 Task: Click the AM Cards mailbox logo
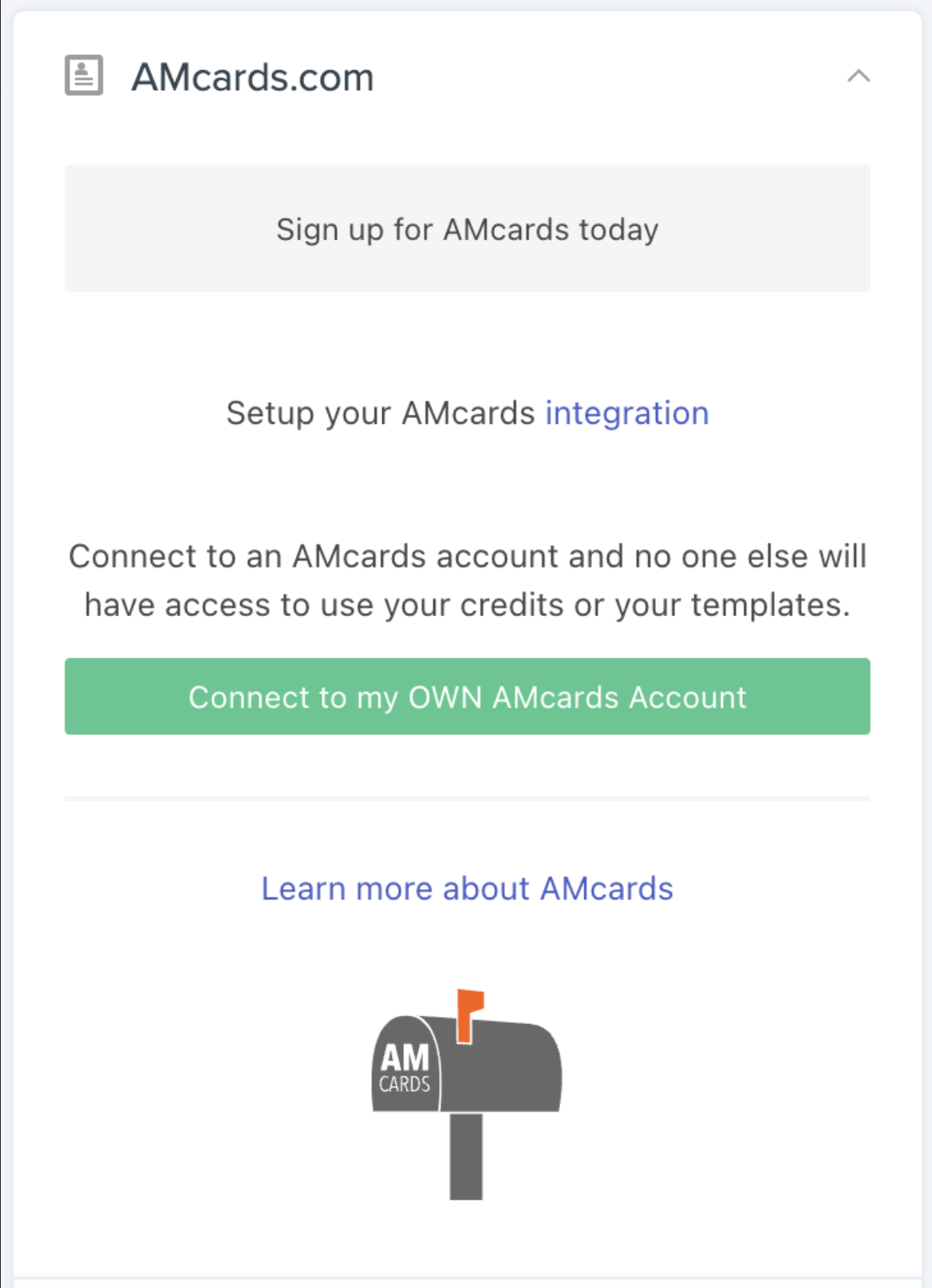467,1094
